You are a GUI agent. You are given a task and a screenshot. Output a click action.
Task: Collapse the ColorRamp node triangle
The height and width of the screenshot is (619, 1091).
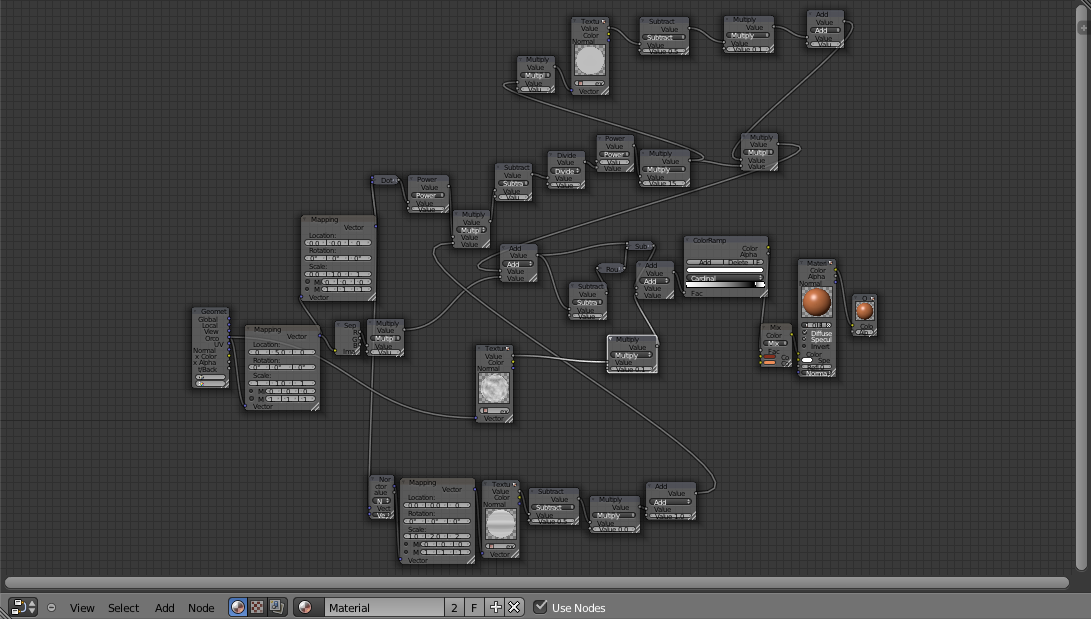pyautogui.click(x=688, y=241)
